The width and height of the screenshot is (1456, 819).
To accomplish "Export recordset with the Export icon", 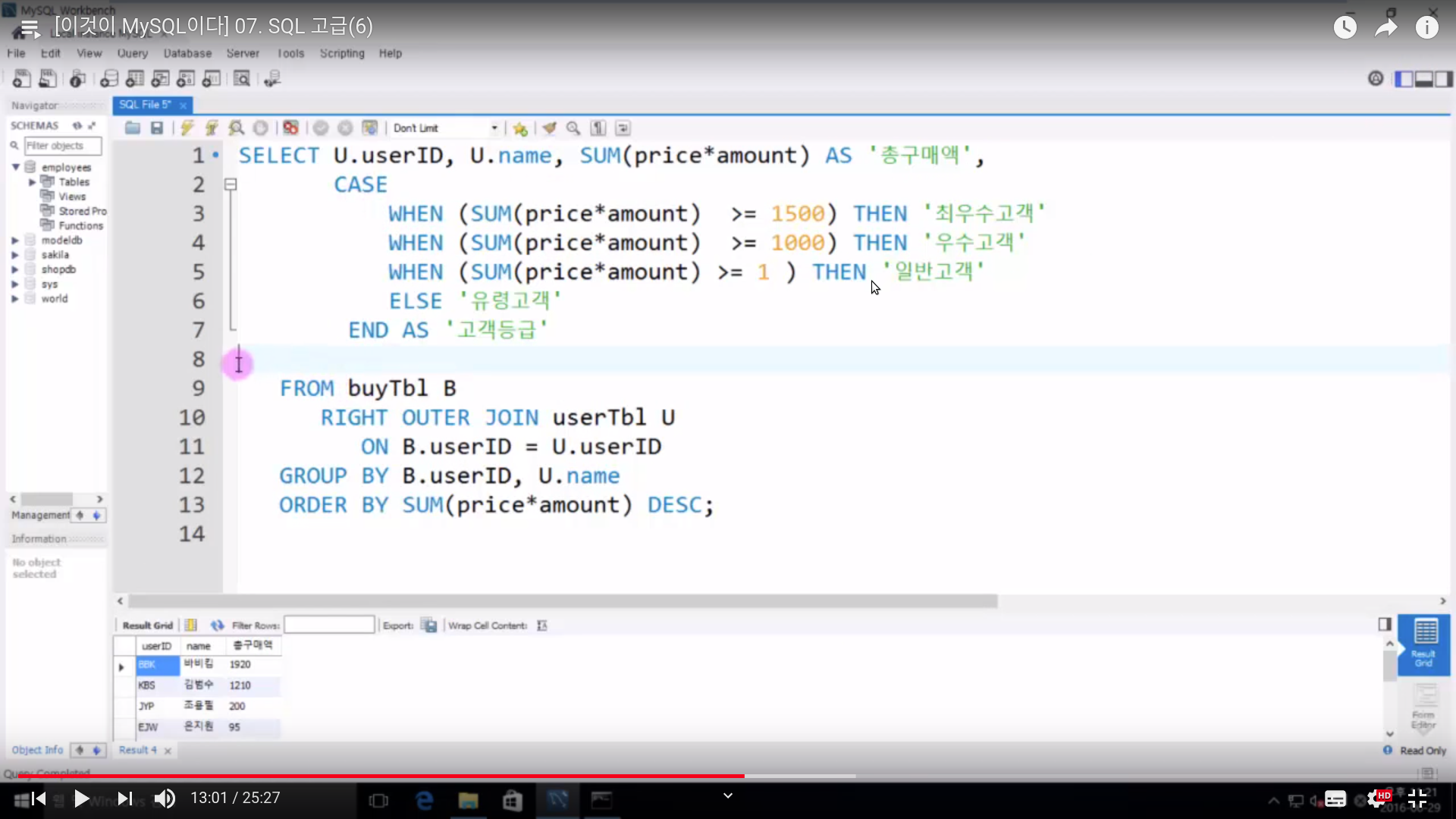I will click(x=429, y=625).
